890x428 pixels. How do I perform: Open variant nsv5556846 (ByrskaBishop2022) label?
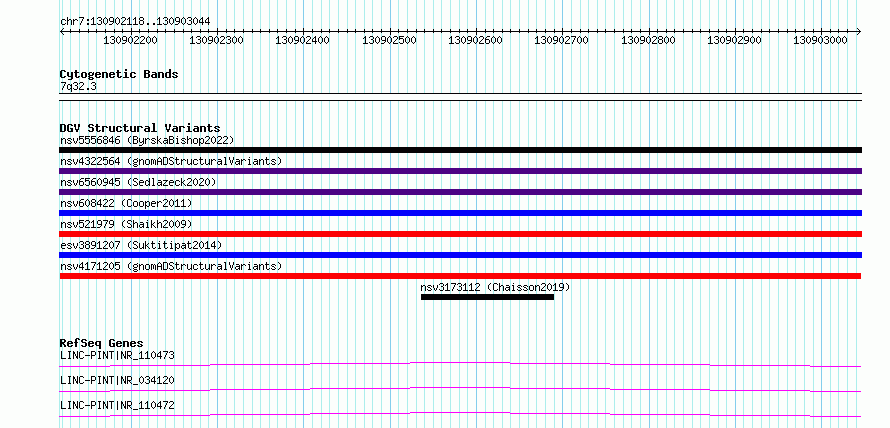[147, 140]
